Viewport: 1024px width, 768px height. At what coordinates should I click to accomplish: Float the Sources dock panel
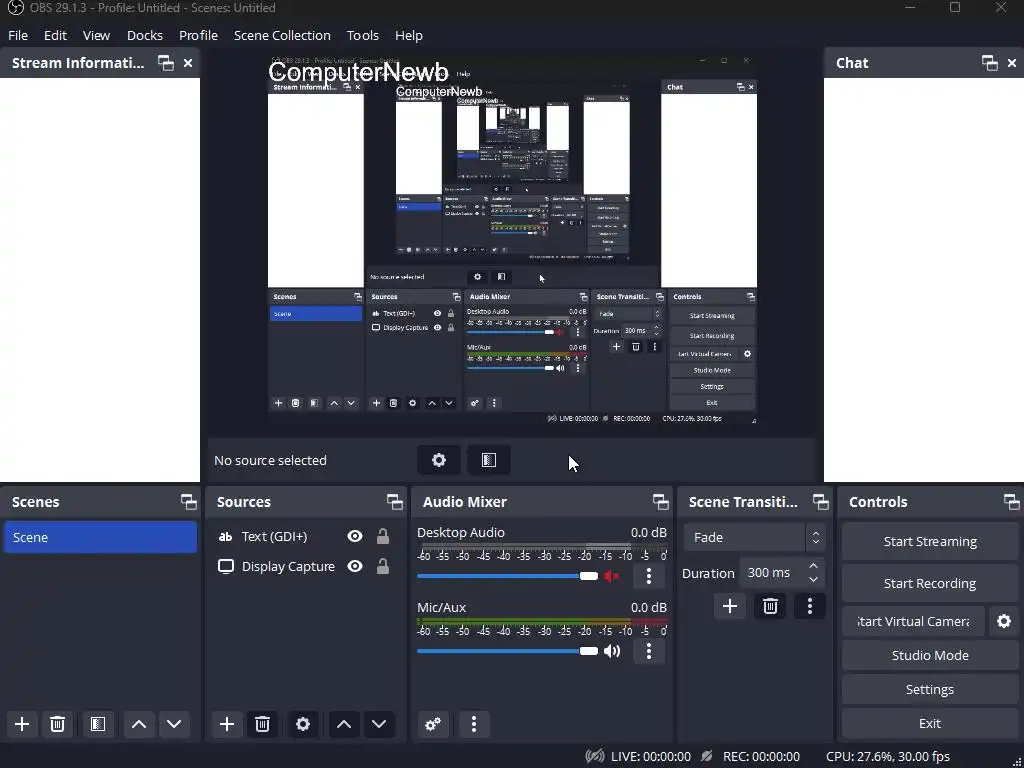tap(394, 502)
